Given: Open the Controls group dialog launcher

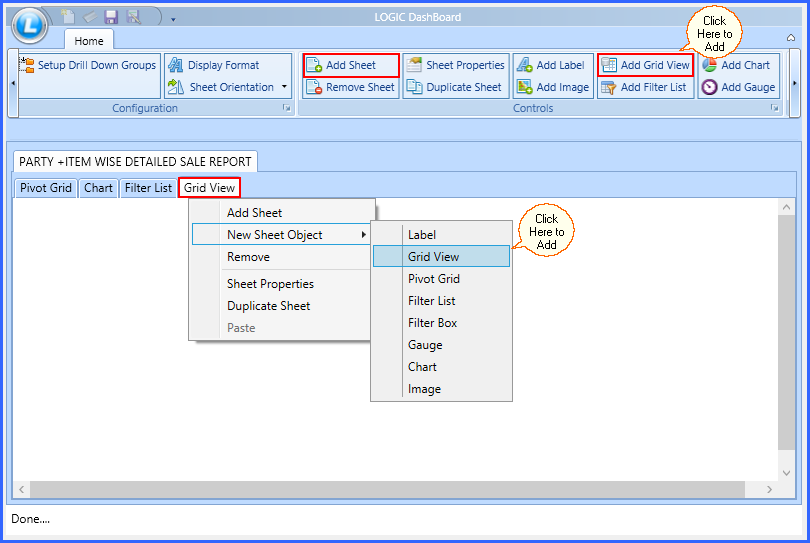Looking at the screenshot, I should coord(774,108).
